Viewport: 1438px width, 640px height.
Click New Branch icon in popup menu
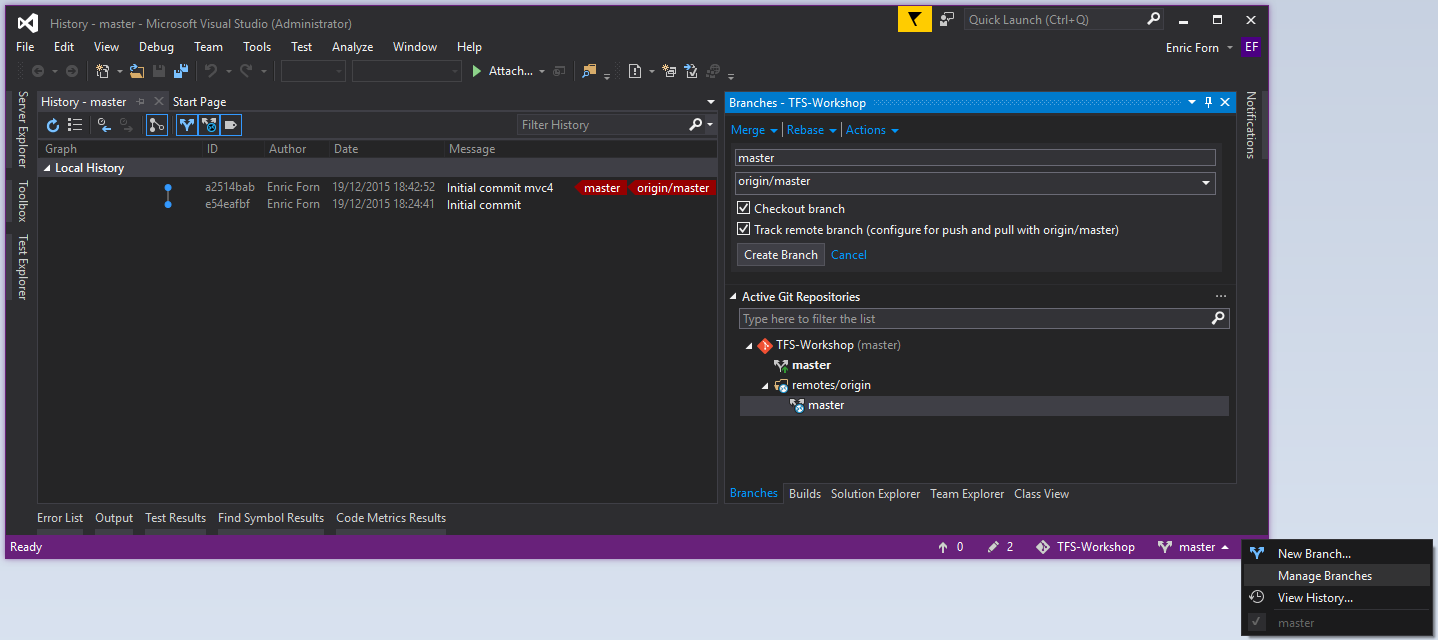point(1257,553)
